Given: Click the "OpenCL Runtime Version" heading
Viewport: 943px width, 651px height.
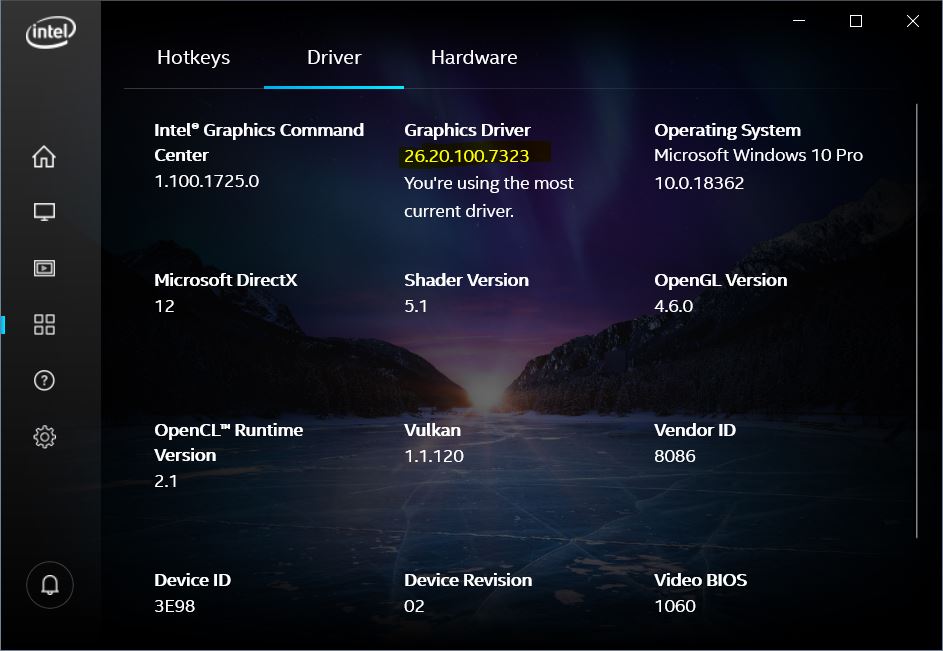Looking at the screenshot, I should tap(229, 442).
